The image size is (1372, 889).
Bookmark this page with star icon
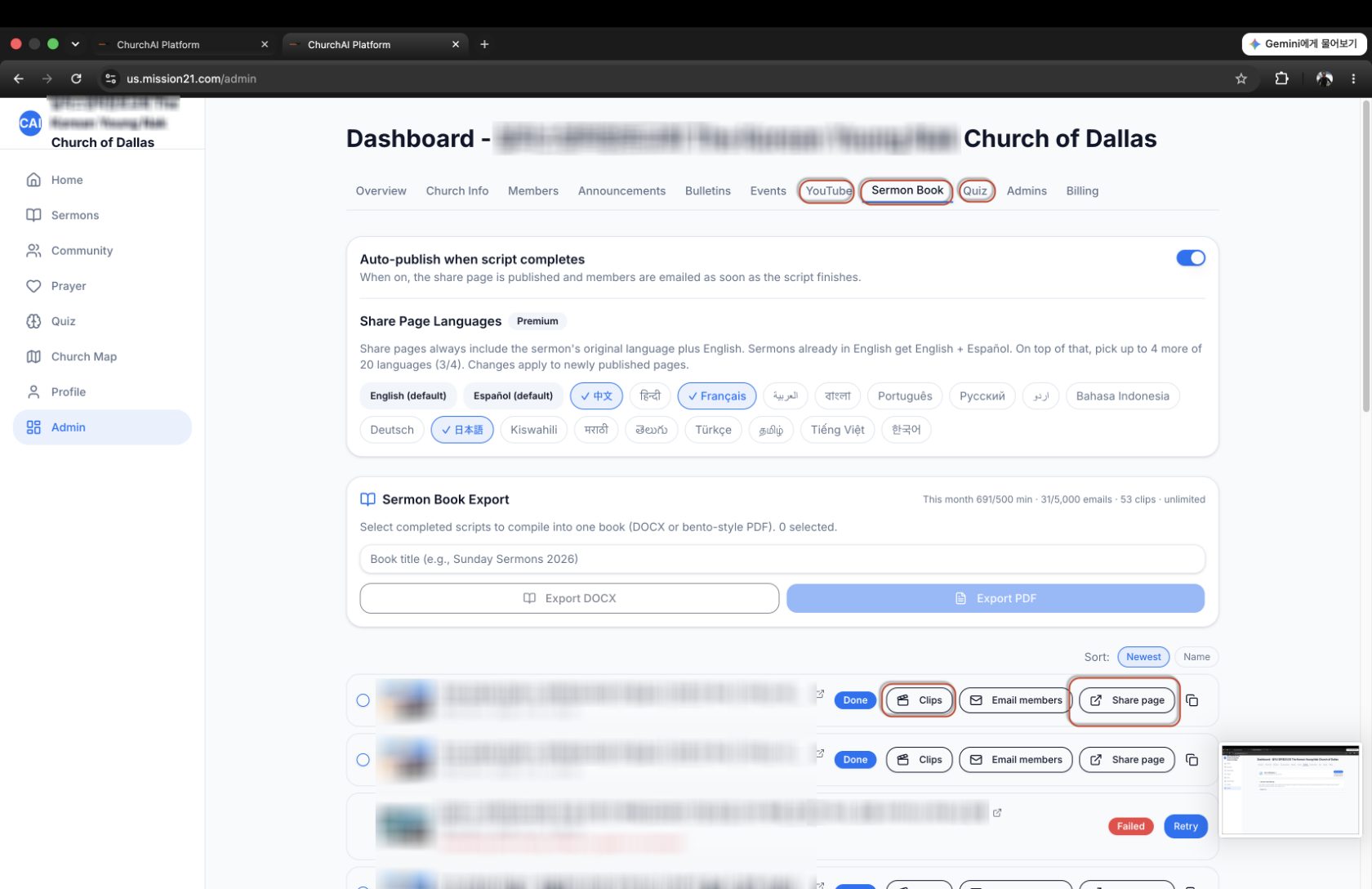[x=1241, y=78]
